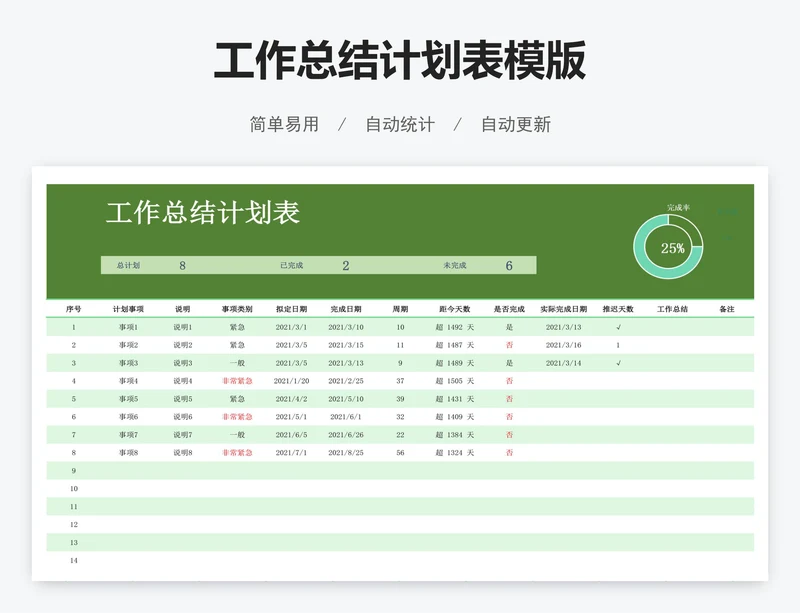Viewport: 800px width, 613px height.
Task: Click the 是 completion cell in 事项1 row
Action: [509, 327]
